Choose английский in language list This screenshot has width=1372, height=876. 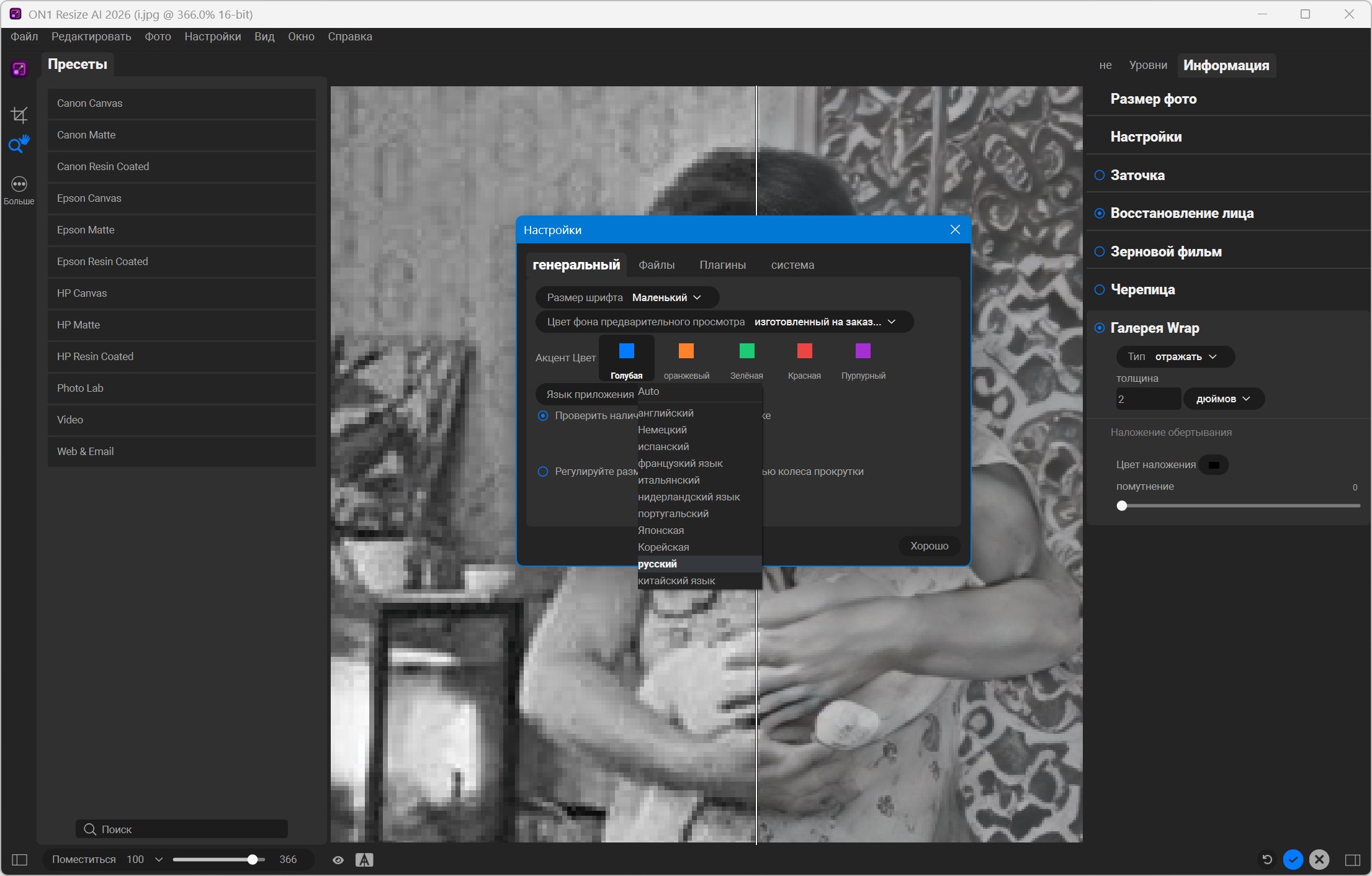[666, 413]
